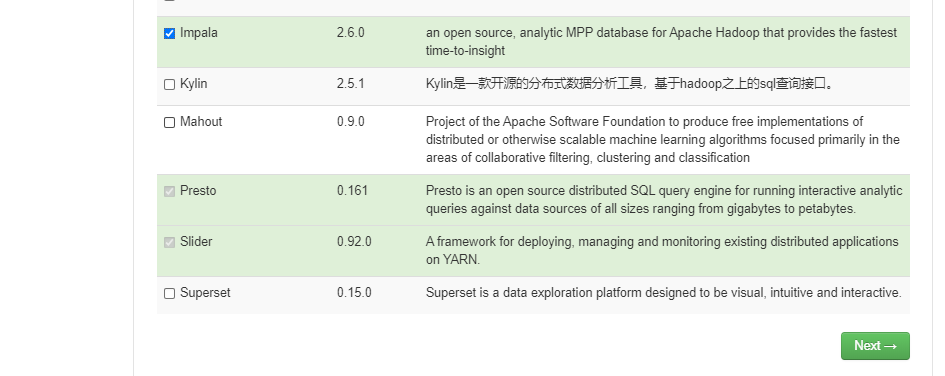The height and width of the screenshot is (376, 945).
Task: Click Superset version 0.15.0
Action: pyautogui.click(x=354, y=293)
